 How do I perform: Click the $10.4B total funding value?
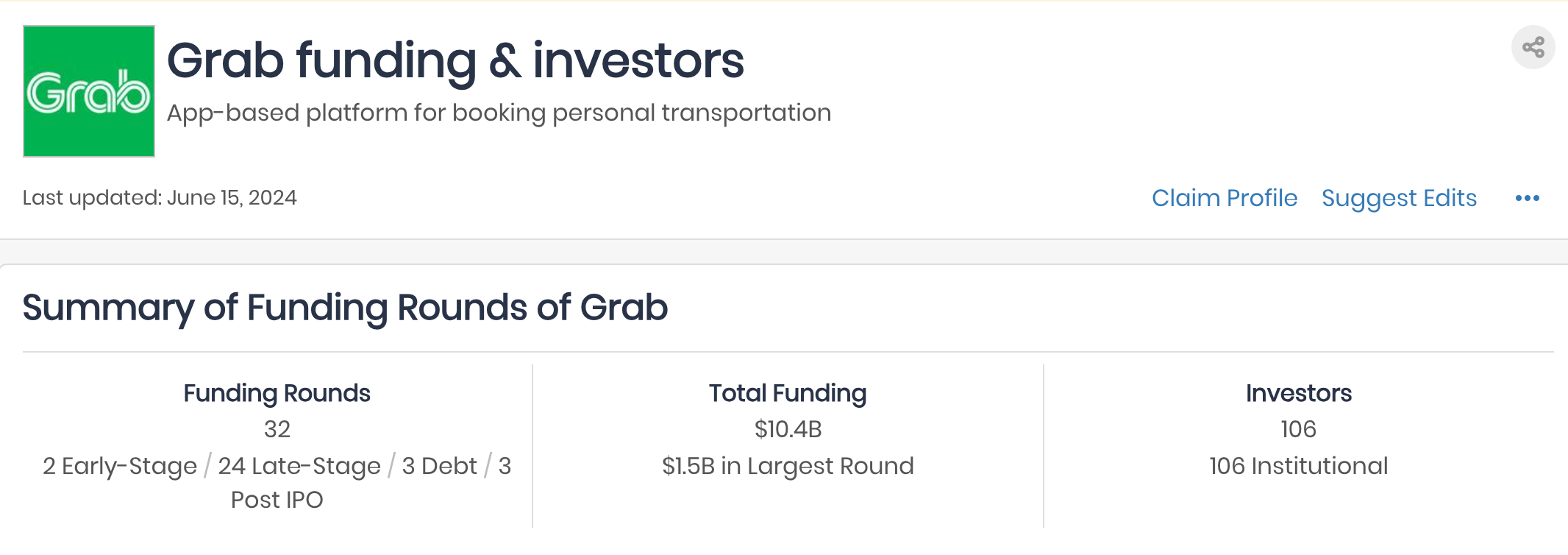788,429
